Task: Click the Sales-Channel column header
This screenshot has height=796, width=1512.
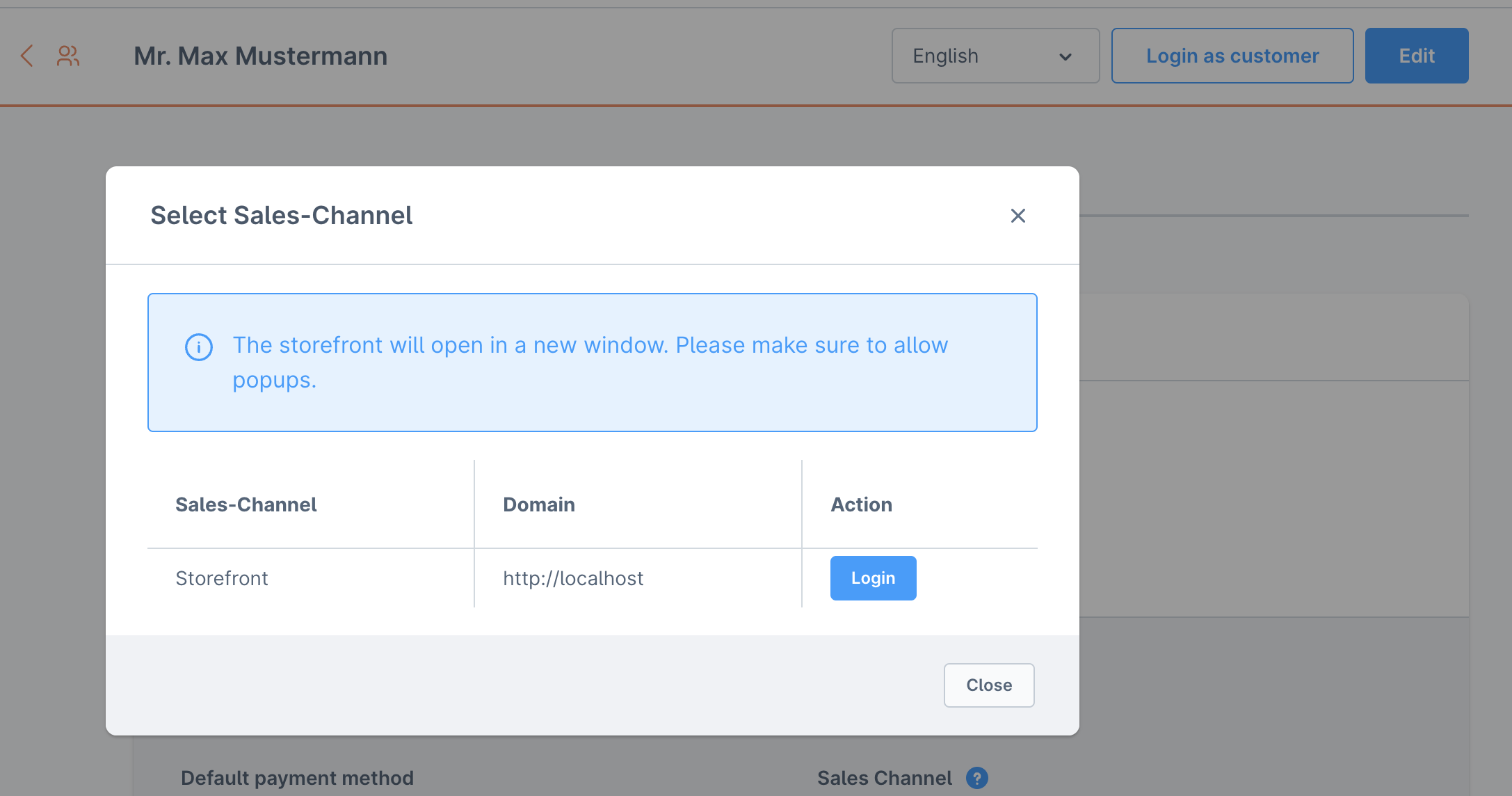Action: 246,504
